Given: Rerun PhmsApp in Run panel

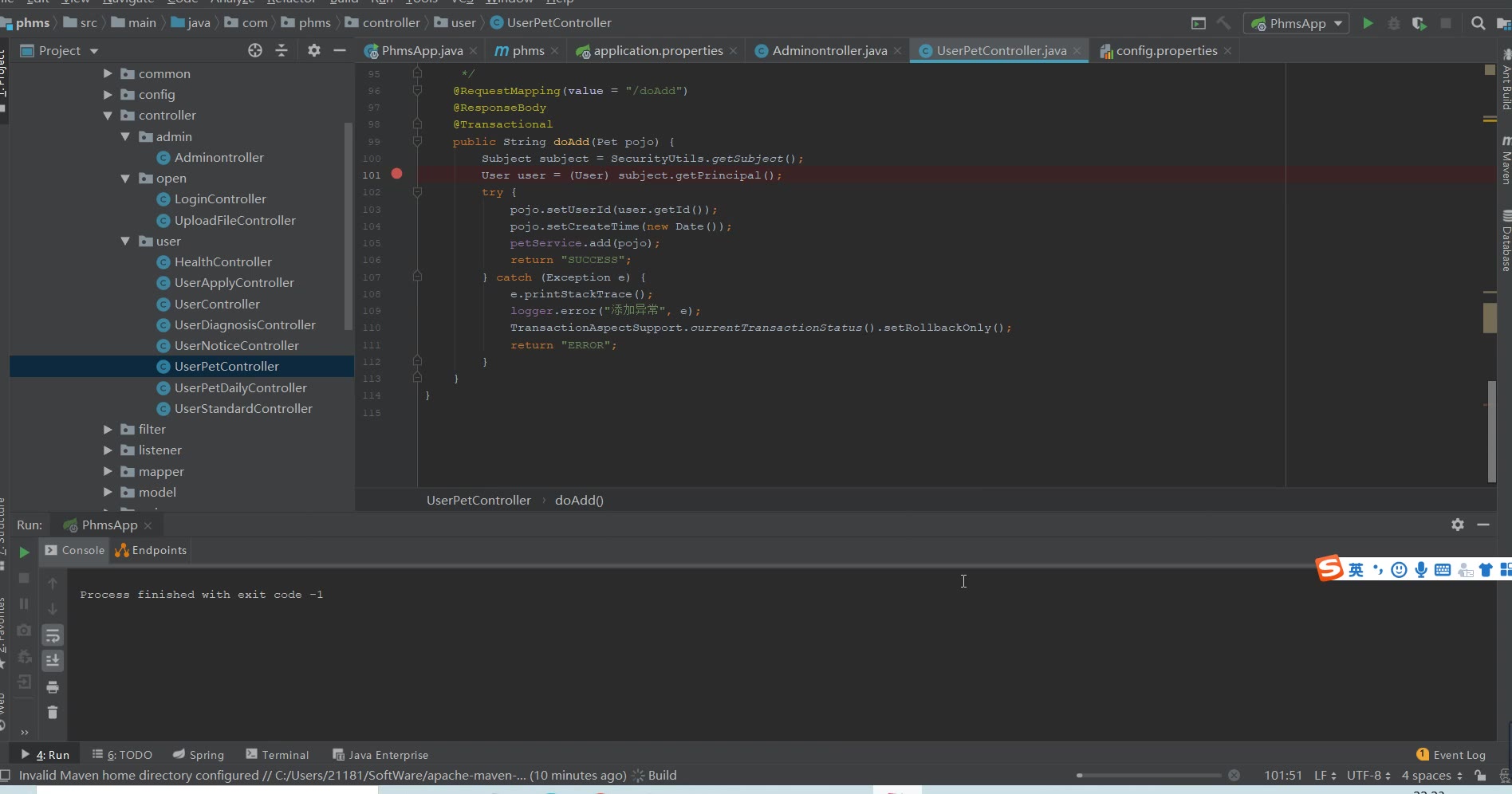Looking at the screenshot, I should tap(24, 552).
